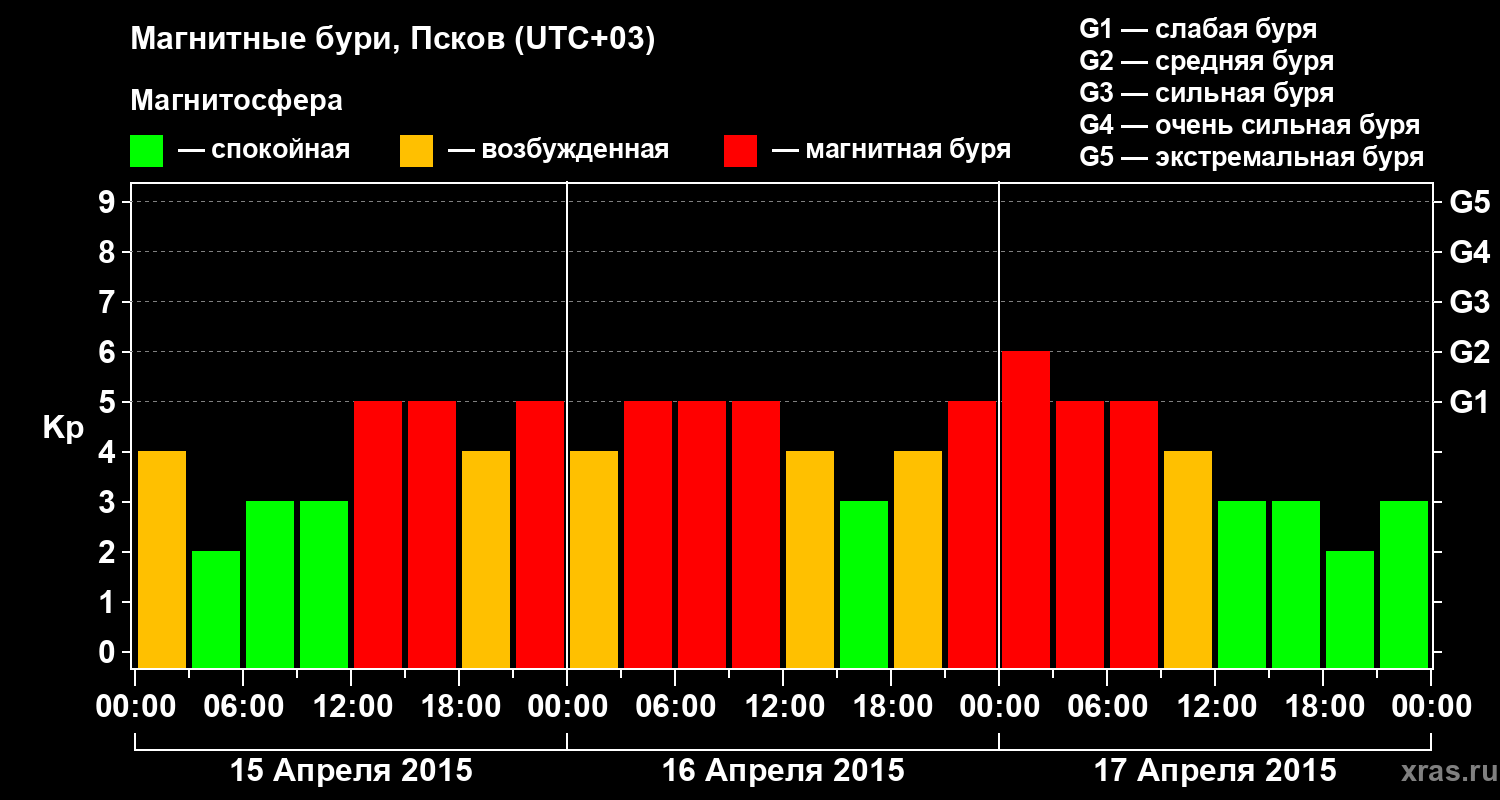
Task: Click the 'Kp' axis label
Action: 64,429
